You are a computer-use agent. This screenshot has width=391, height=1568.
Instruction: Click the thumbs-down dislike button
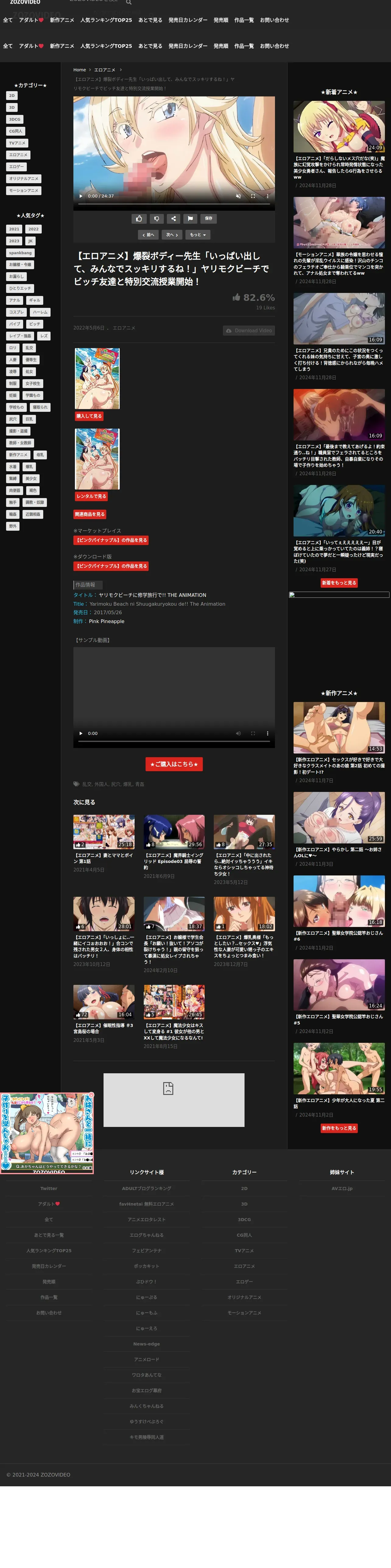156,219
